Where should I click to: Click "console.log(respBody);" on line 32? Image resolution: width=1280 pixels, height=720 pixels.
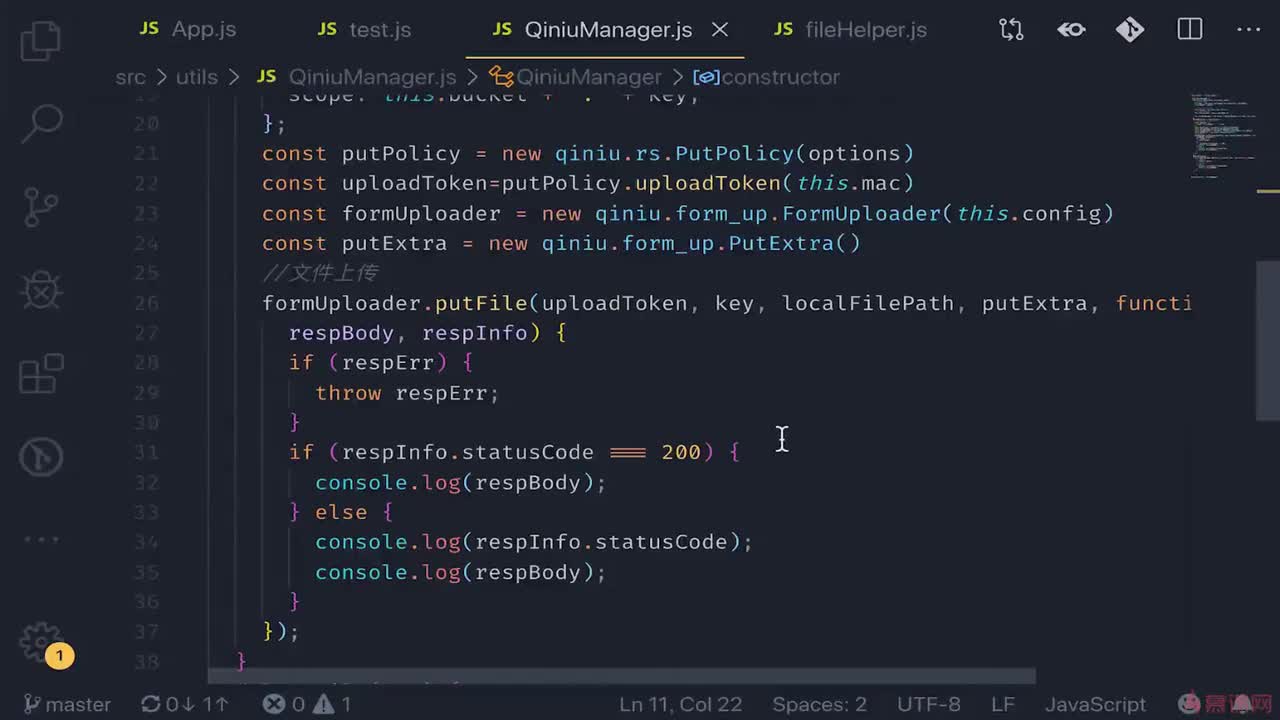(x=461, y=482)
